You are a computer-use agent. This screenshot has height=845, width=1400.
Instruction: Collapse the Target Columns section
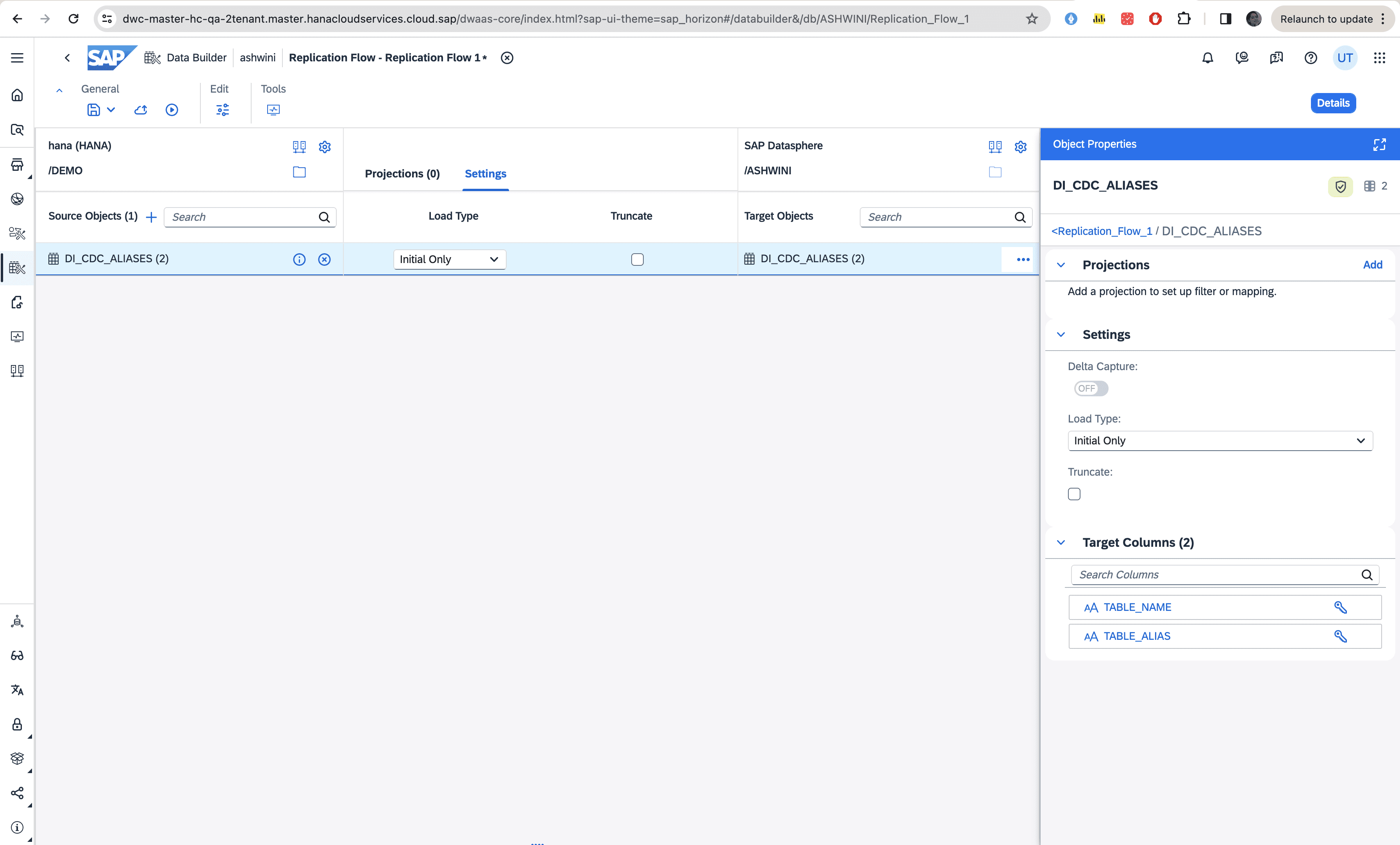pos(1061,542)
